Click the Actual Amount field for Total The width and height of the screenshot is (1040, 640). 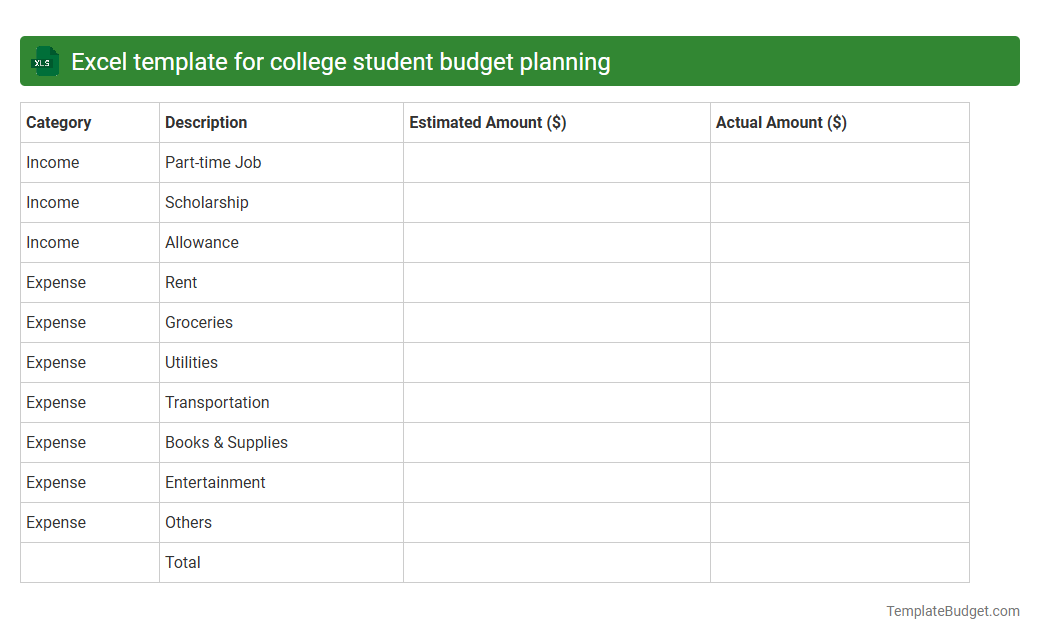(x=839, y=562)
